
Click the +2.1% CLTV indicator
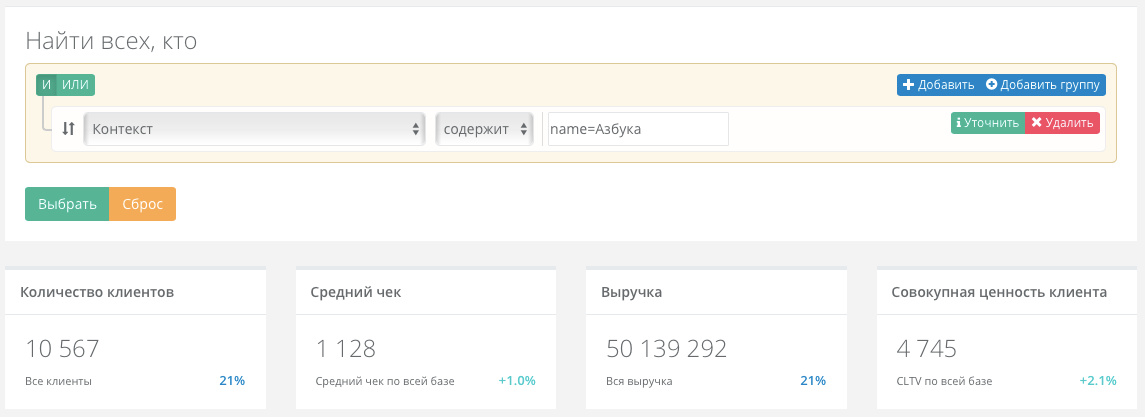(1098, 380)
